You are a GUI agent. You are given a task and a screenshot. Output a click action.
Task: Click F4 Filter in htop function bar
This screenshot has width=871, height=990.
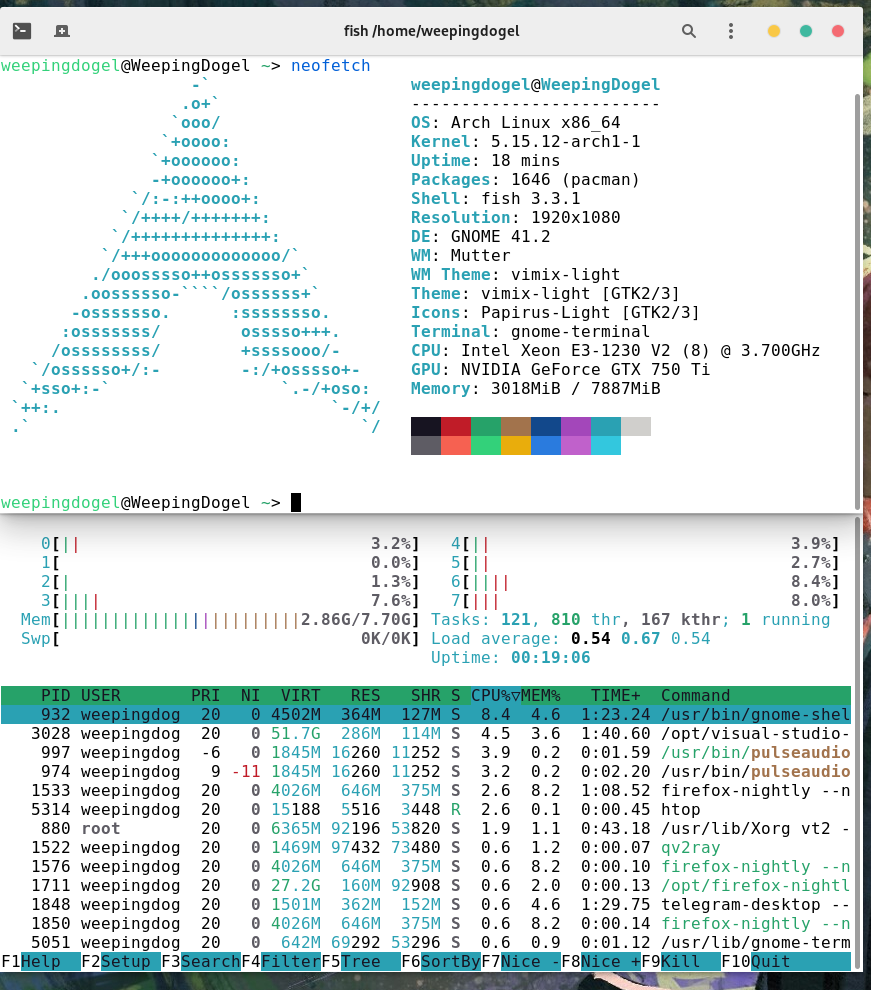tap(281, 961)
